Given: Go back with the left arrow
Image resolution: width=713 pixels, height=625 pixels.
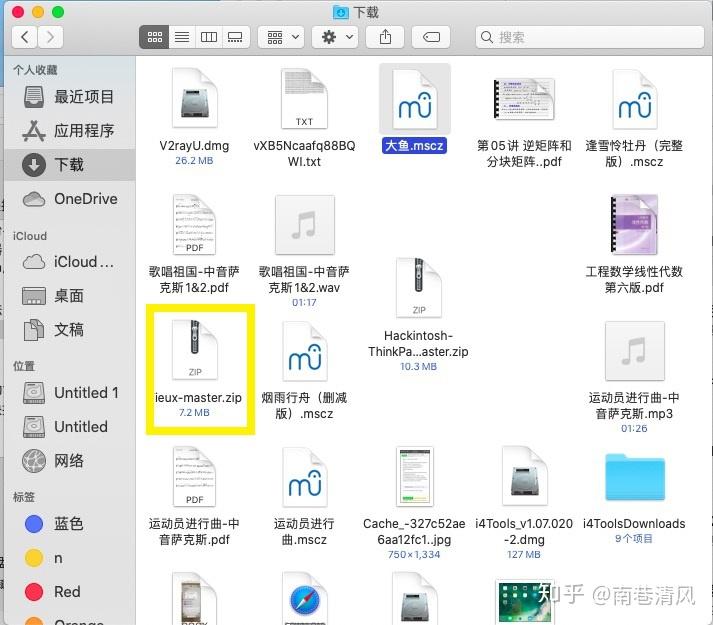Looking at the screenshot, I should [25, 37].
